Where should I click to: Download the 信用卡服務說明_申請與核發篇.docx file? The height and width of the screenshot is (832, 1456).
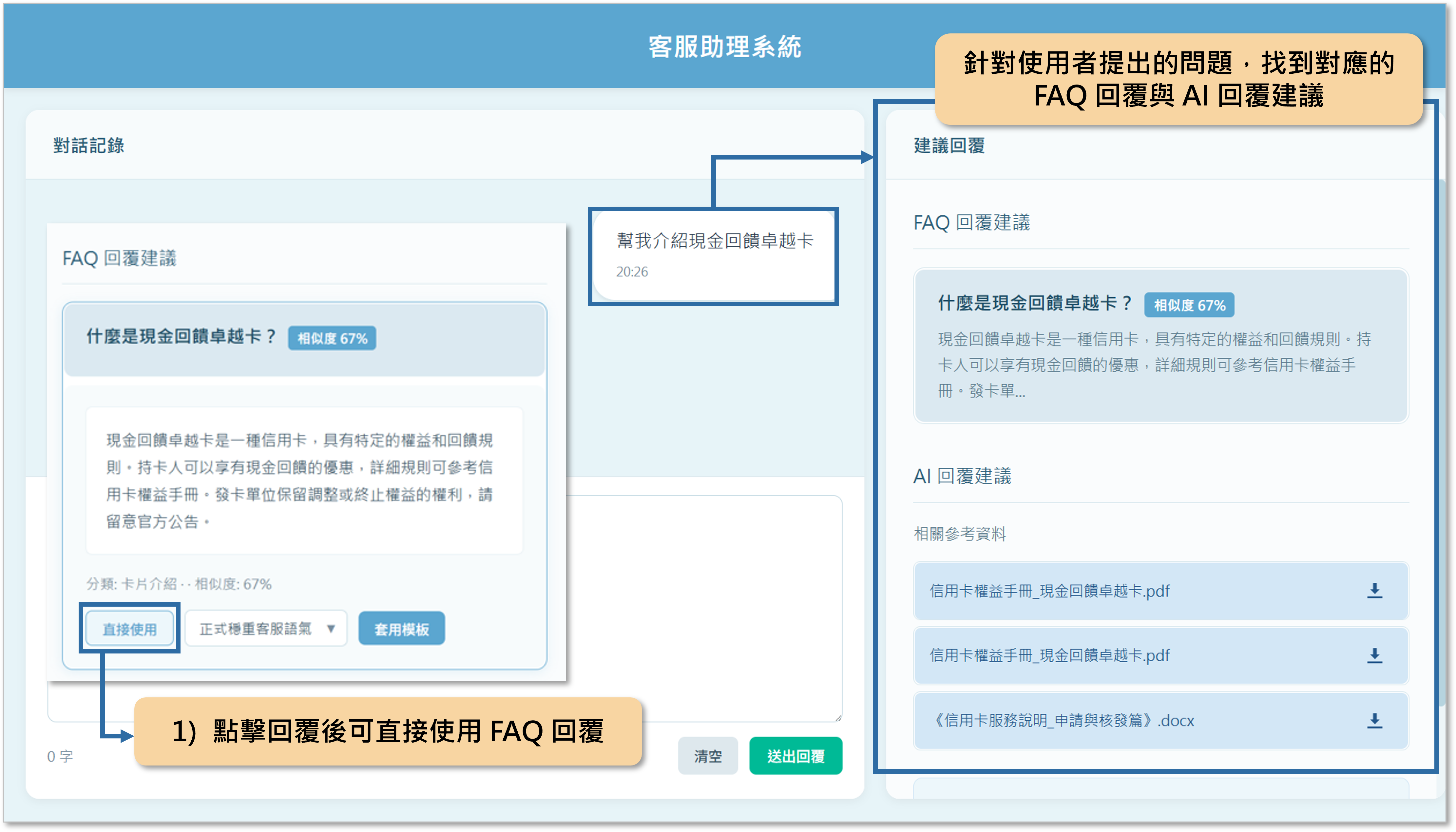click(1374, 721)
